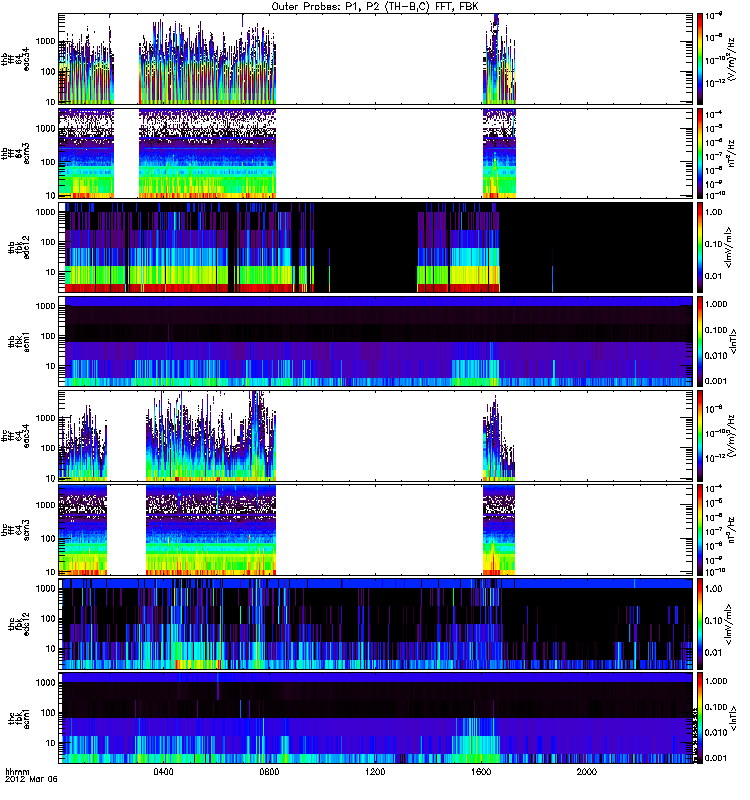Screen dimensions: 750x800
Task: Click the '(V/m)²/Hz' unit of thb eac34 color bar
Action: coord(732,59)
